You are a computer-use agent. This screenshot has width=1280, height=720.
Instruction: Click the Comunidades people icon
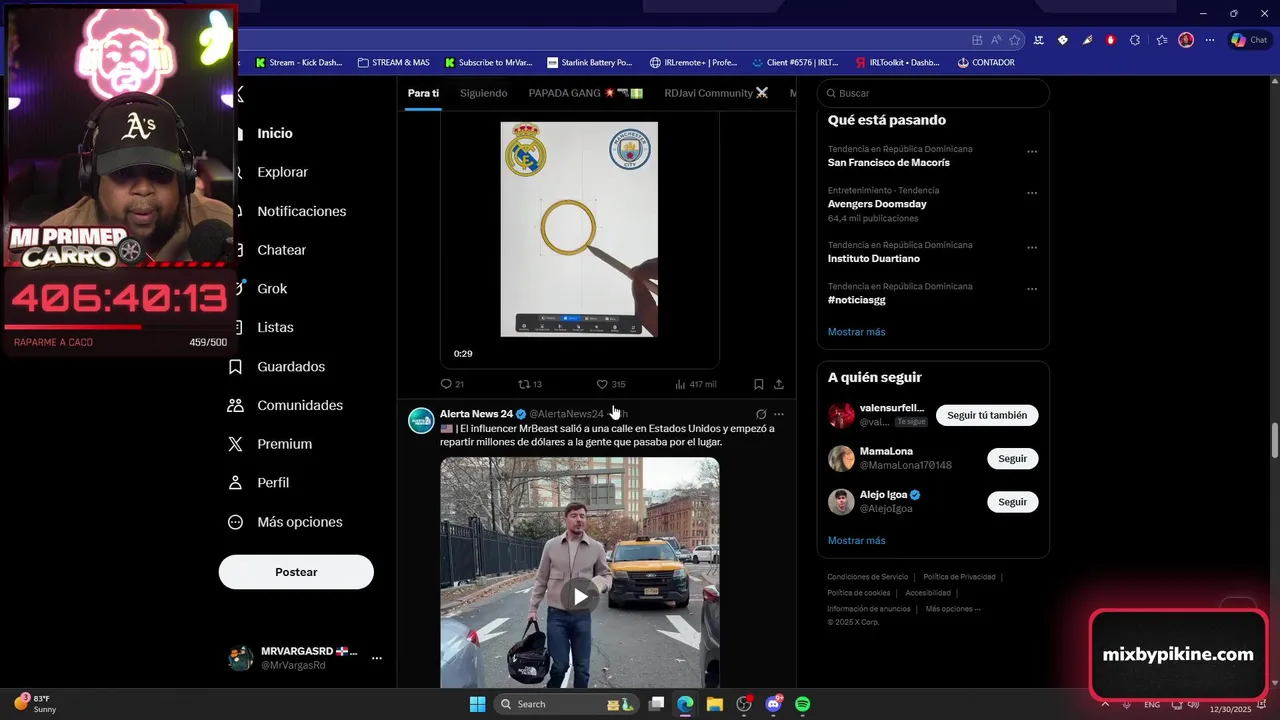click(x=236, y=405)
